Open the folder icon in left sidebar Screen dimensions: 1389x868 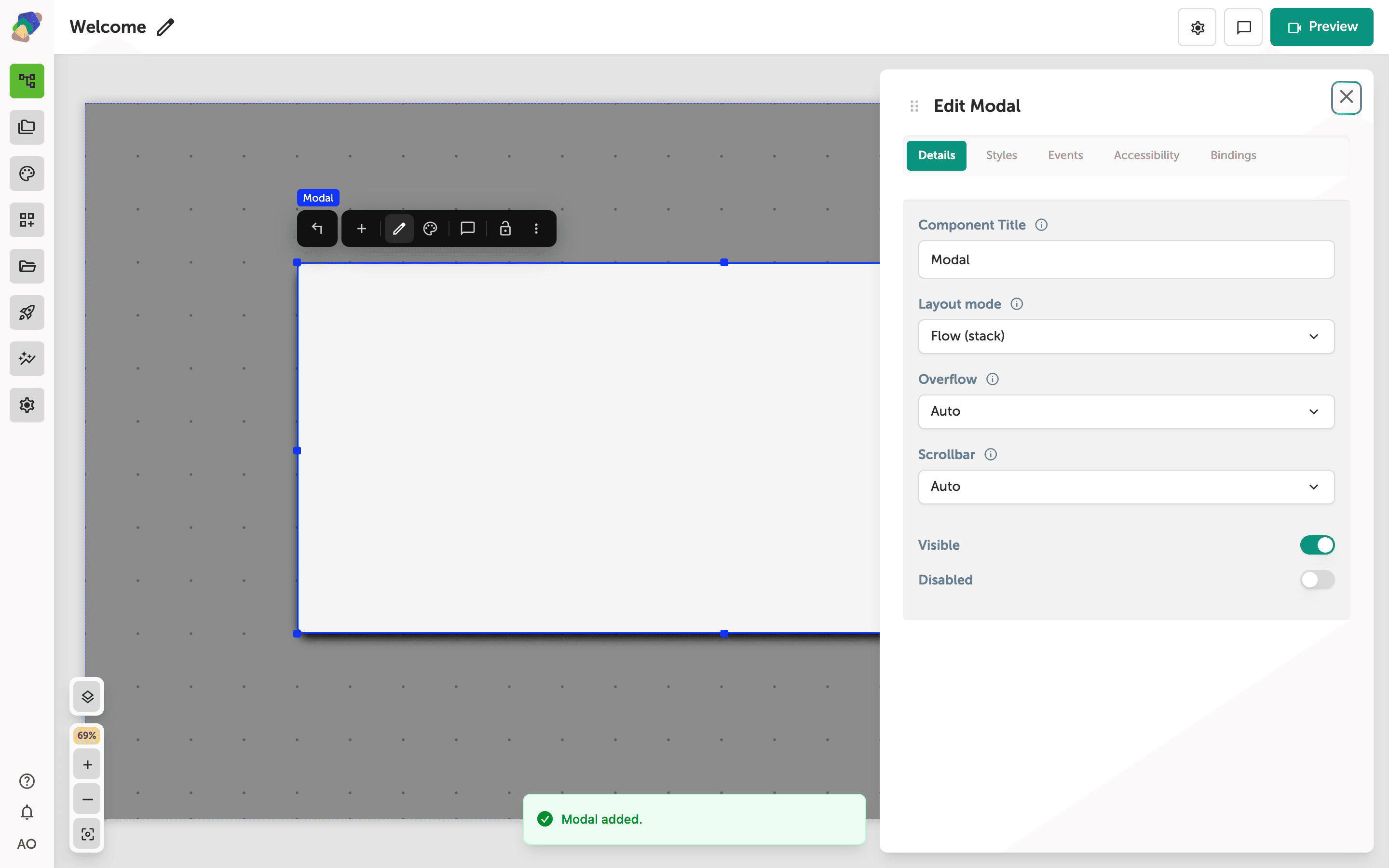click(27, 266)
